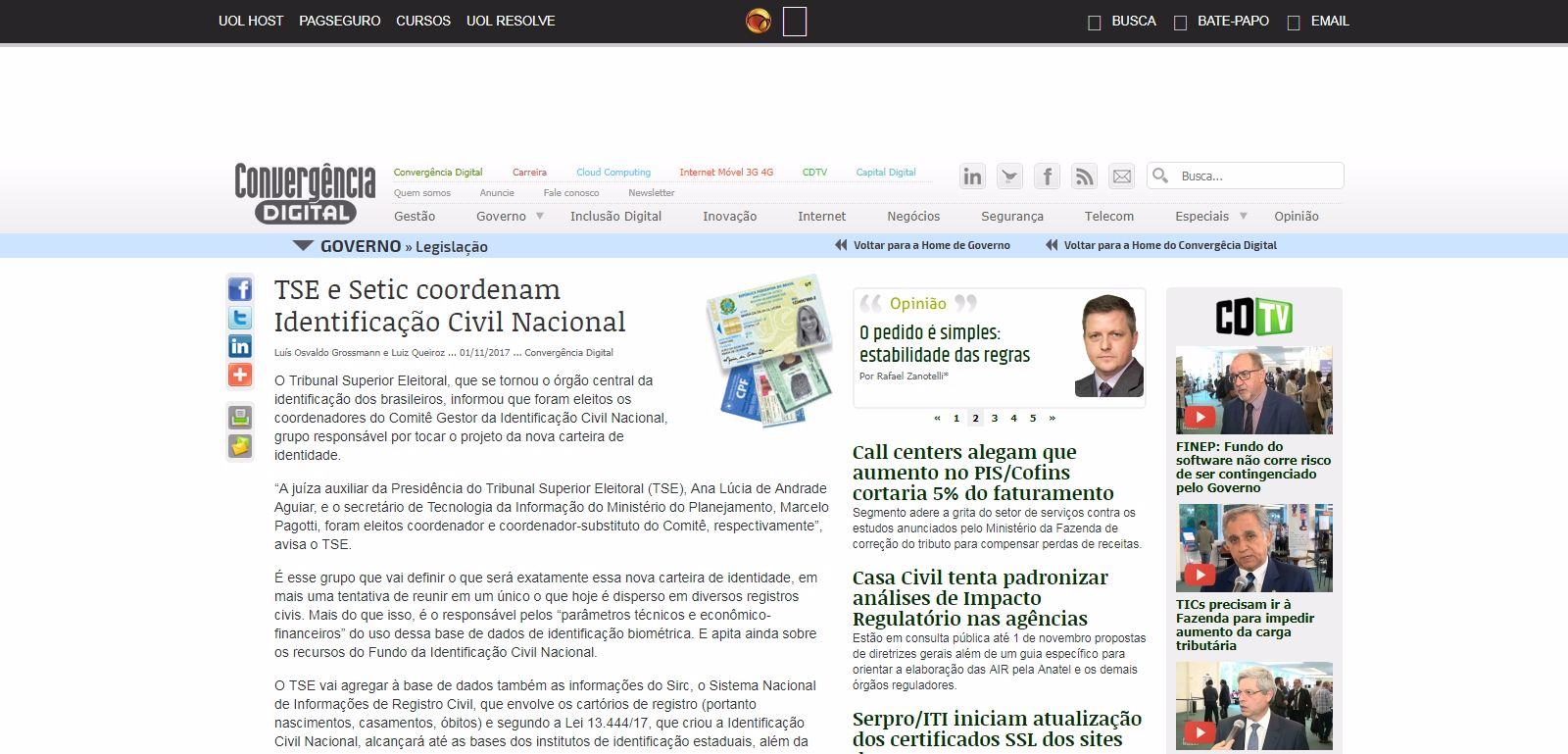This screenshot has width=1568, height=754.
Task: Click the PAGSEGURO link
Action: click(340, 21)
